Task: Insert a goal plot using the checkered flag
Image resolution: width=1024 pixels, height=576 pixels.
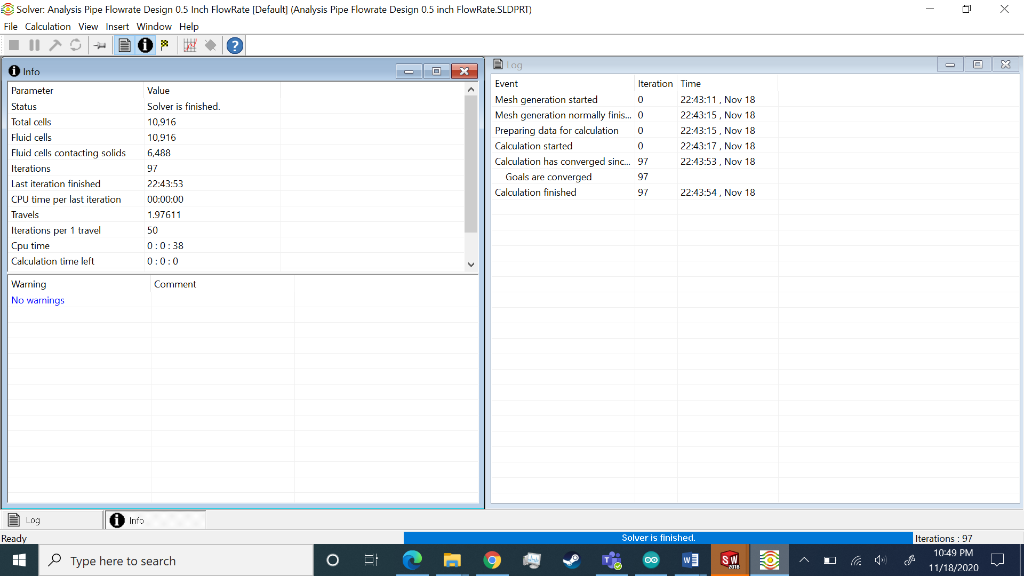Action: [x=166, y=44]
